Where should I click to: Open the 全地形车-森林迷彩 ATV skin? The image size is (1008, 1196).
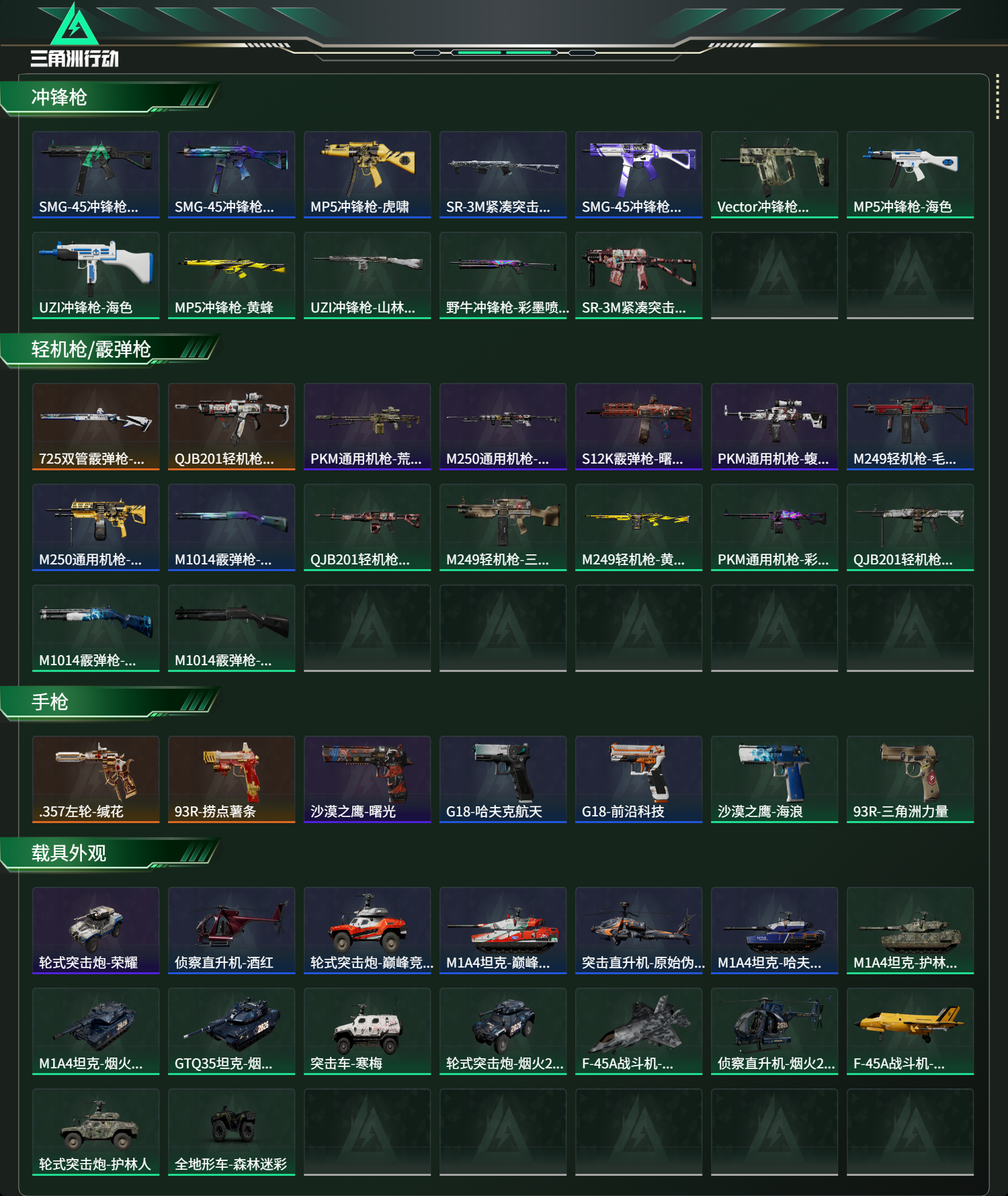pyautogui.click(x=231, y=1132)
